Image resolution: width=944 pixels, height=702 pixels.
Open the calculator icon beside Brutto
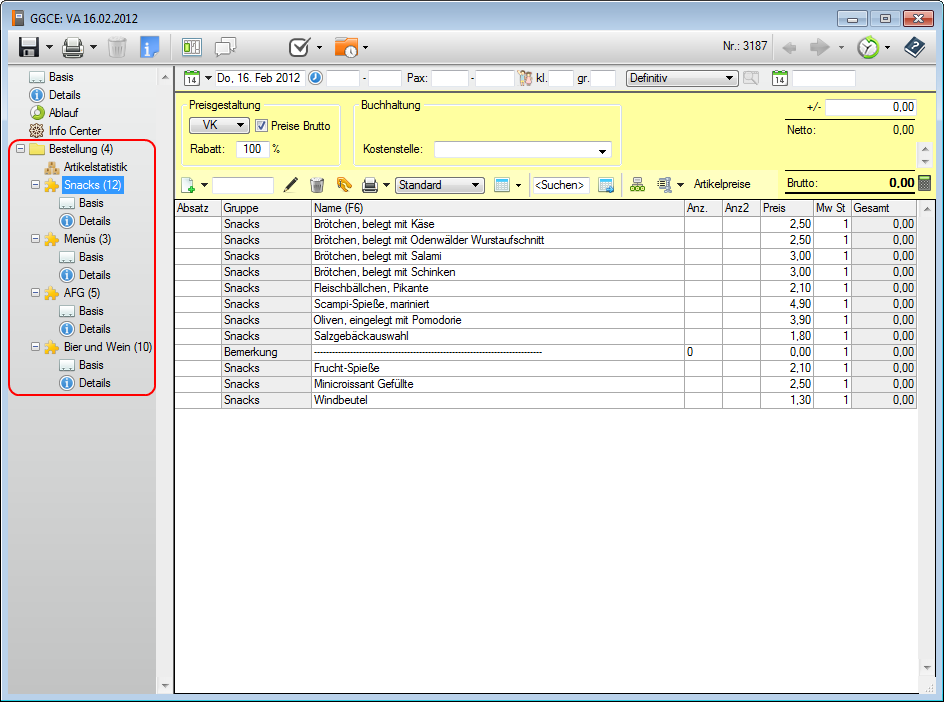coord(924,183)
